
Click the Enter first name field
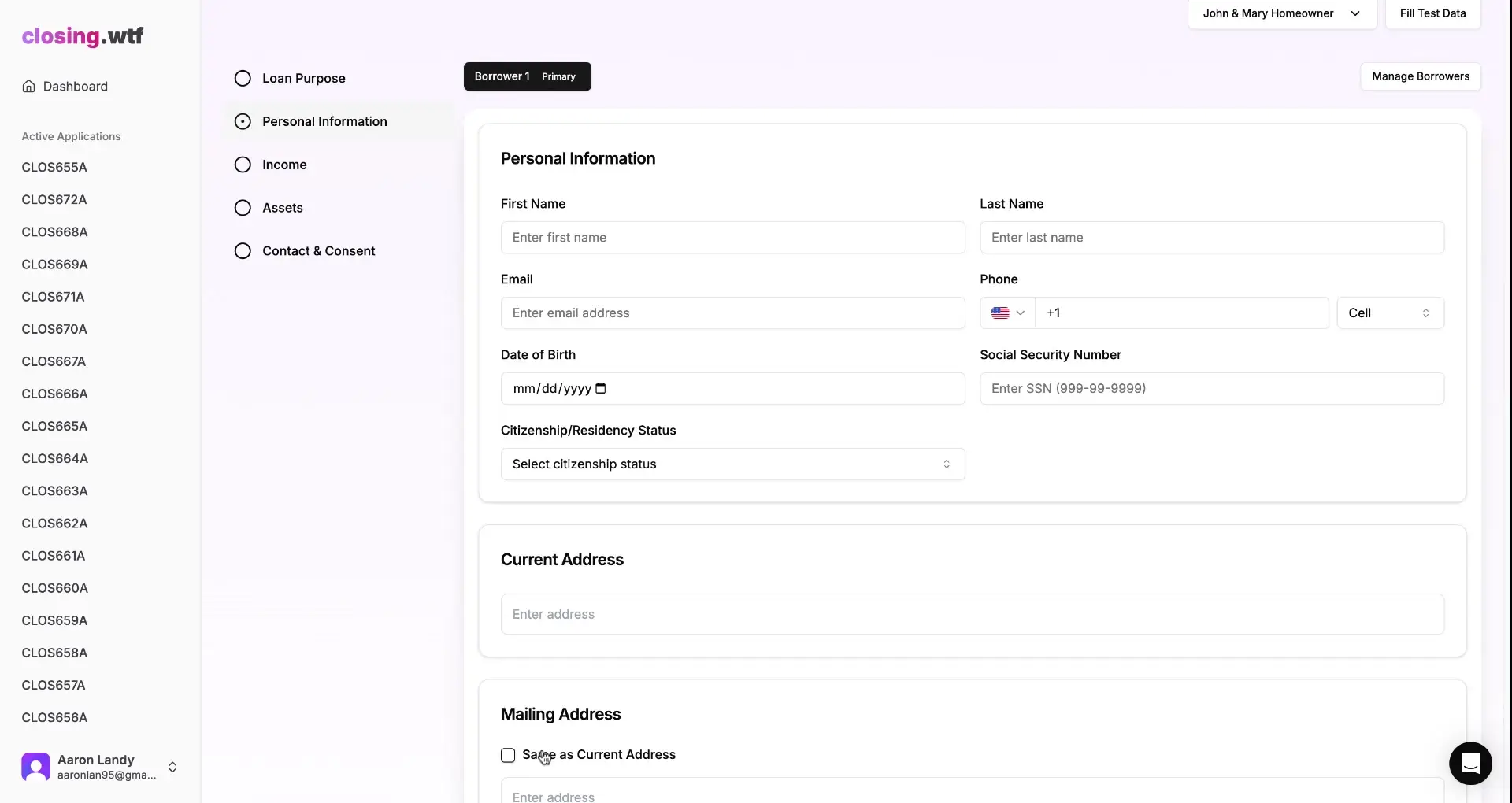tap(732, 237)
